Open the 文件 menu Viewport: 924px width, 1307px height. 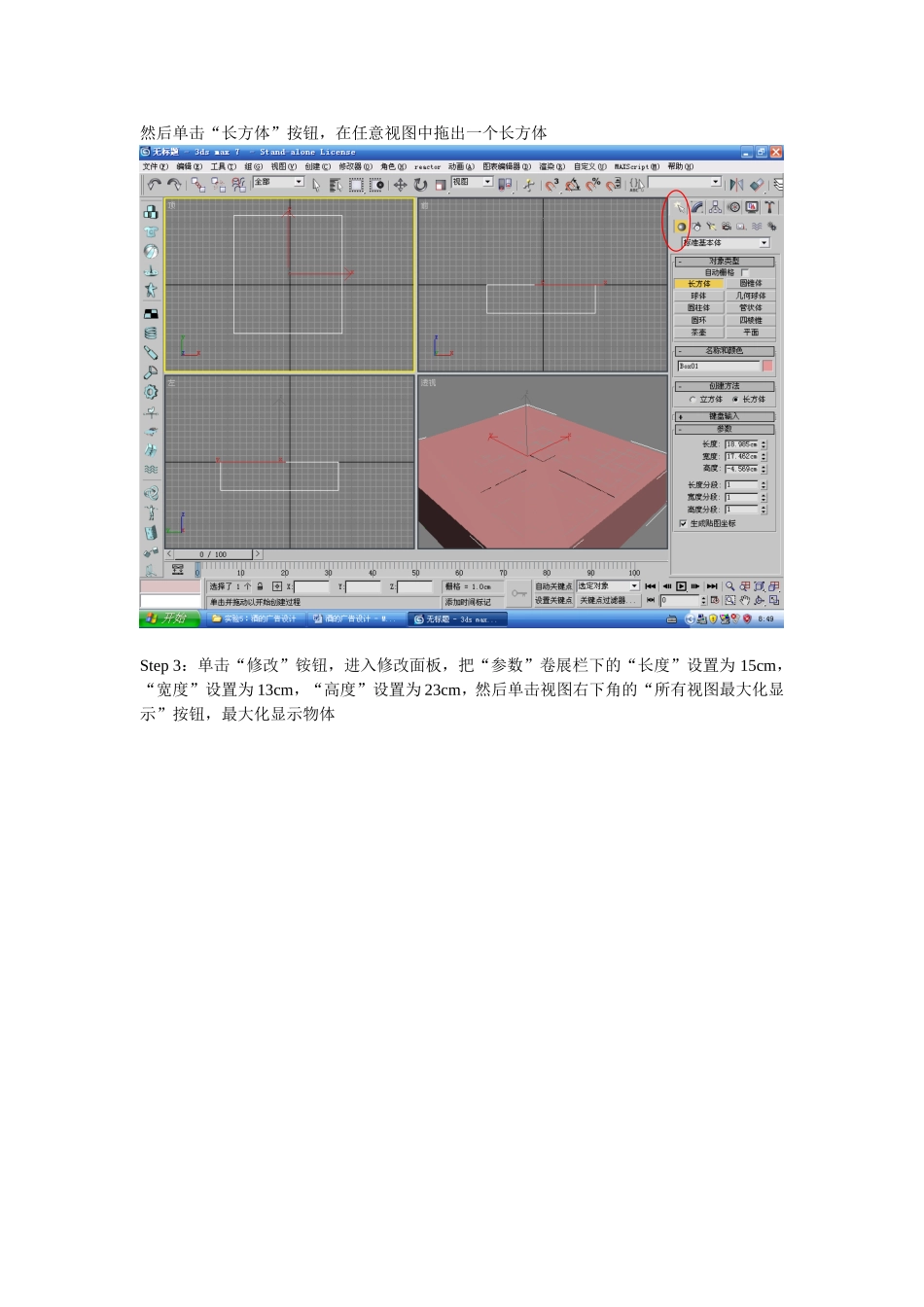[x=155, y=167]
